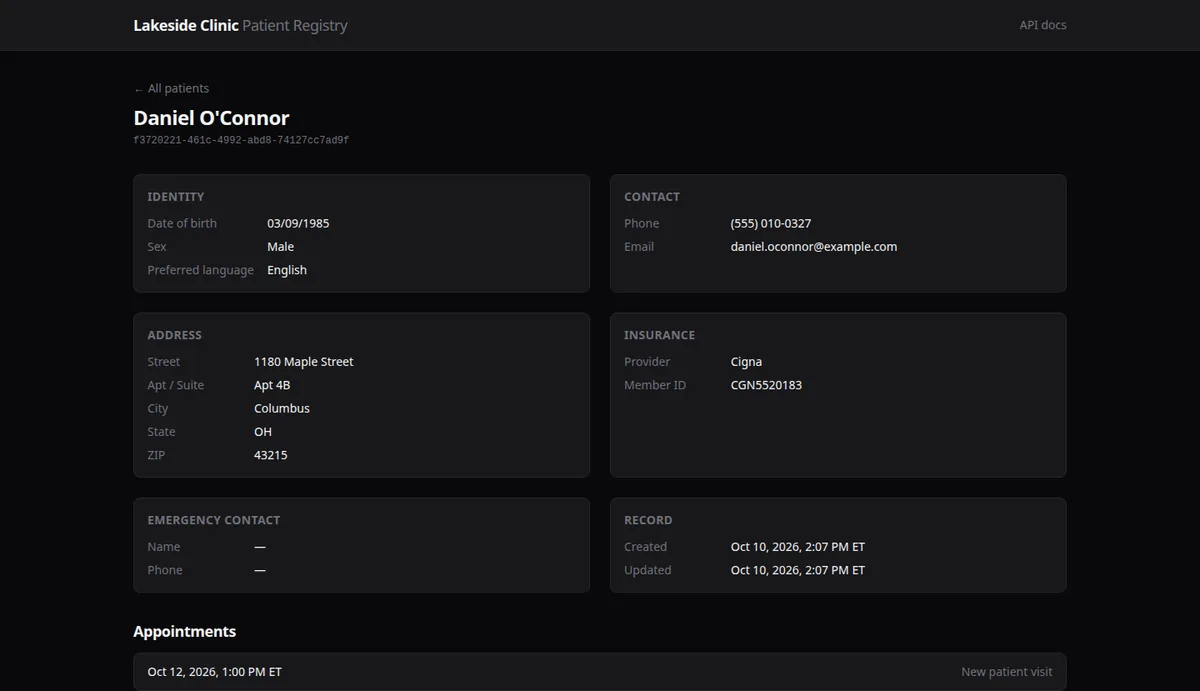
Task: Click the Created label in Record
Action: pos(645,547)
